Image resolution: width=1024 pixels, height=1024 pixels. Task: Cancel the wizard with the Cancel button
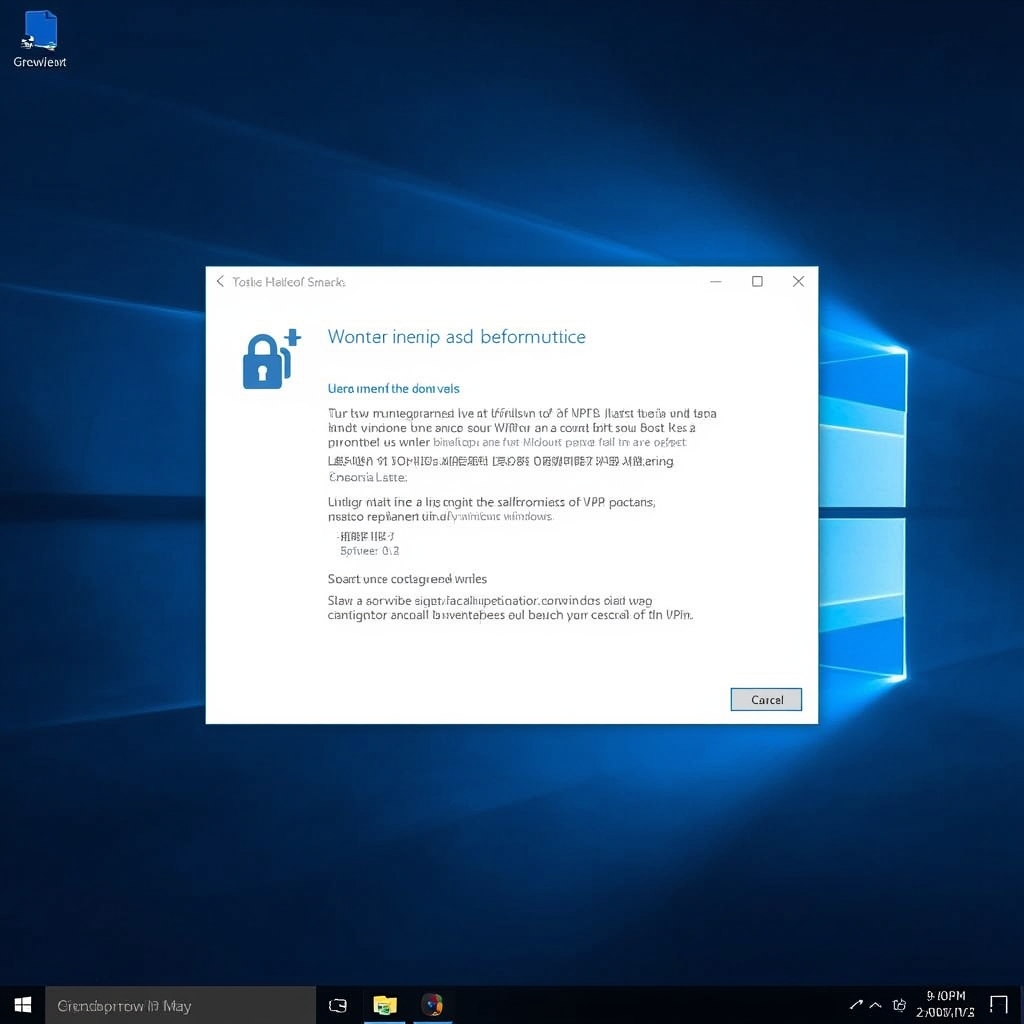click(x=766, y=699)
